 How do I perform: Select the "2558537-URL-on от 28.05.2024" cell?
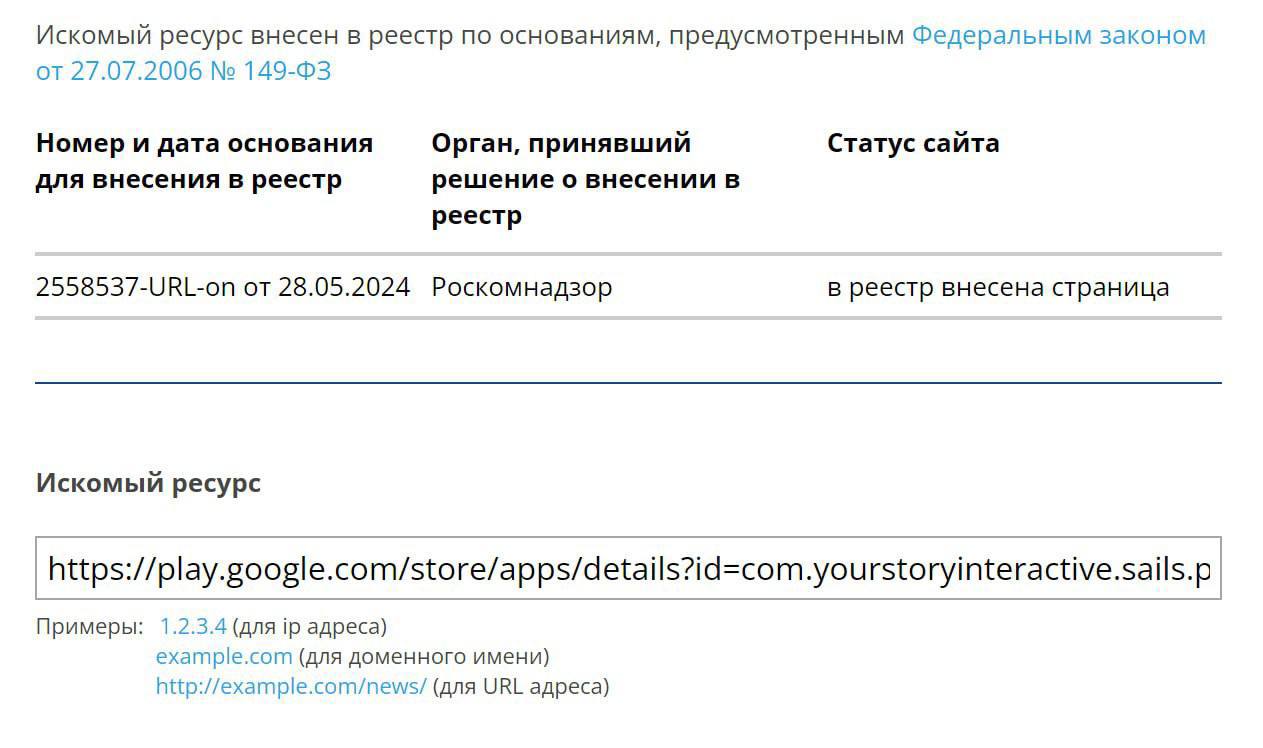point(222,288)
